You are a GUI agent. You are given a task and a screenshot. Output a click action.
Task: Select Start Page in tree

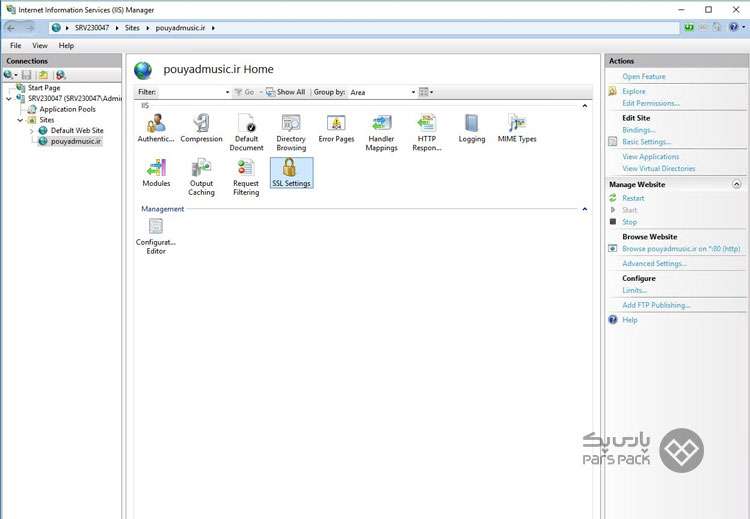[44, 88]
